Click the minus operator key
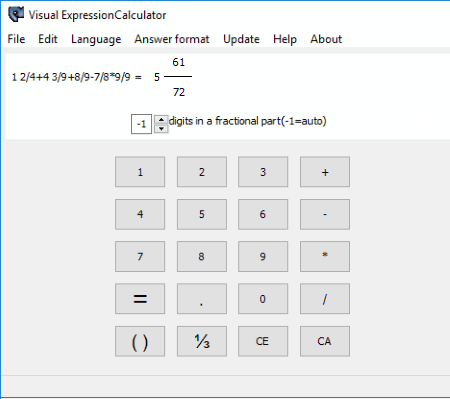The width and height of the screenshot is (450, 399). 325,214
